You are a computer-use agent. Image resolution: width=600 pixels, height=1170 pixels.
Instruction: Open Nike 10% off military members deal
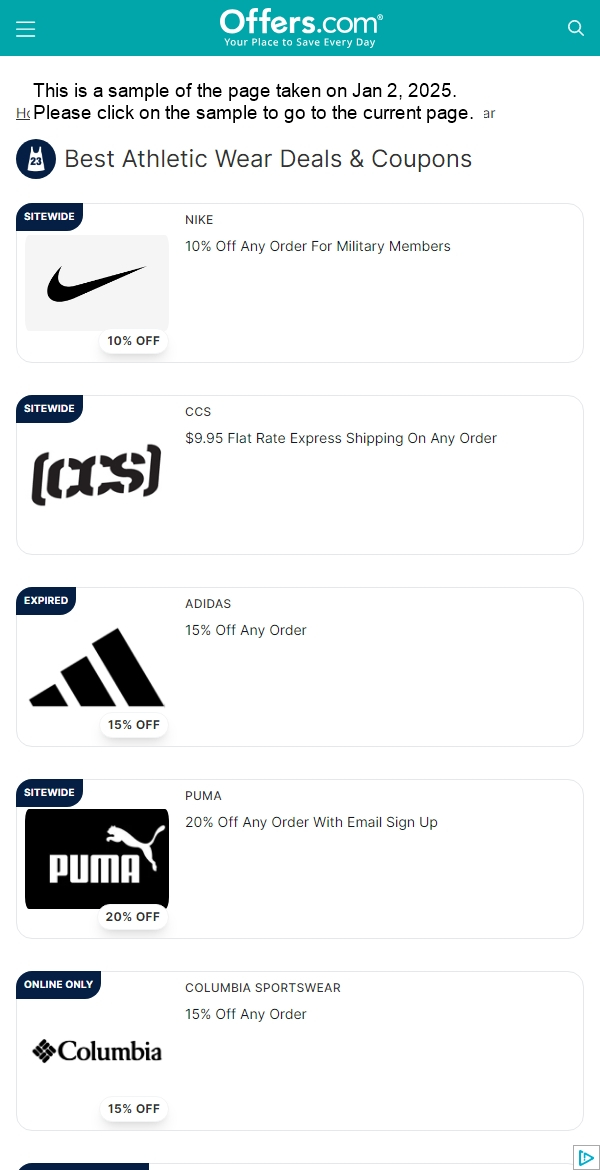[x=318, y=246]
